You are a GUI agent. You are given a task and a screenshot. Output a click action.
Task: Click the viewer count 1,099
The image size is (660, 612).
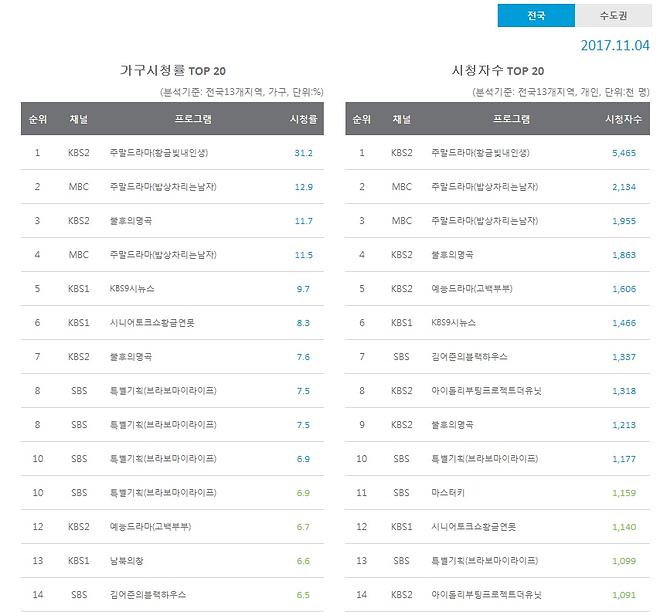[624, 561]
